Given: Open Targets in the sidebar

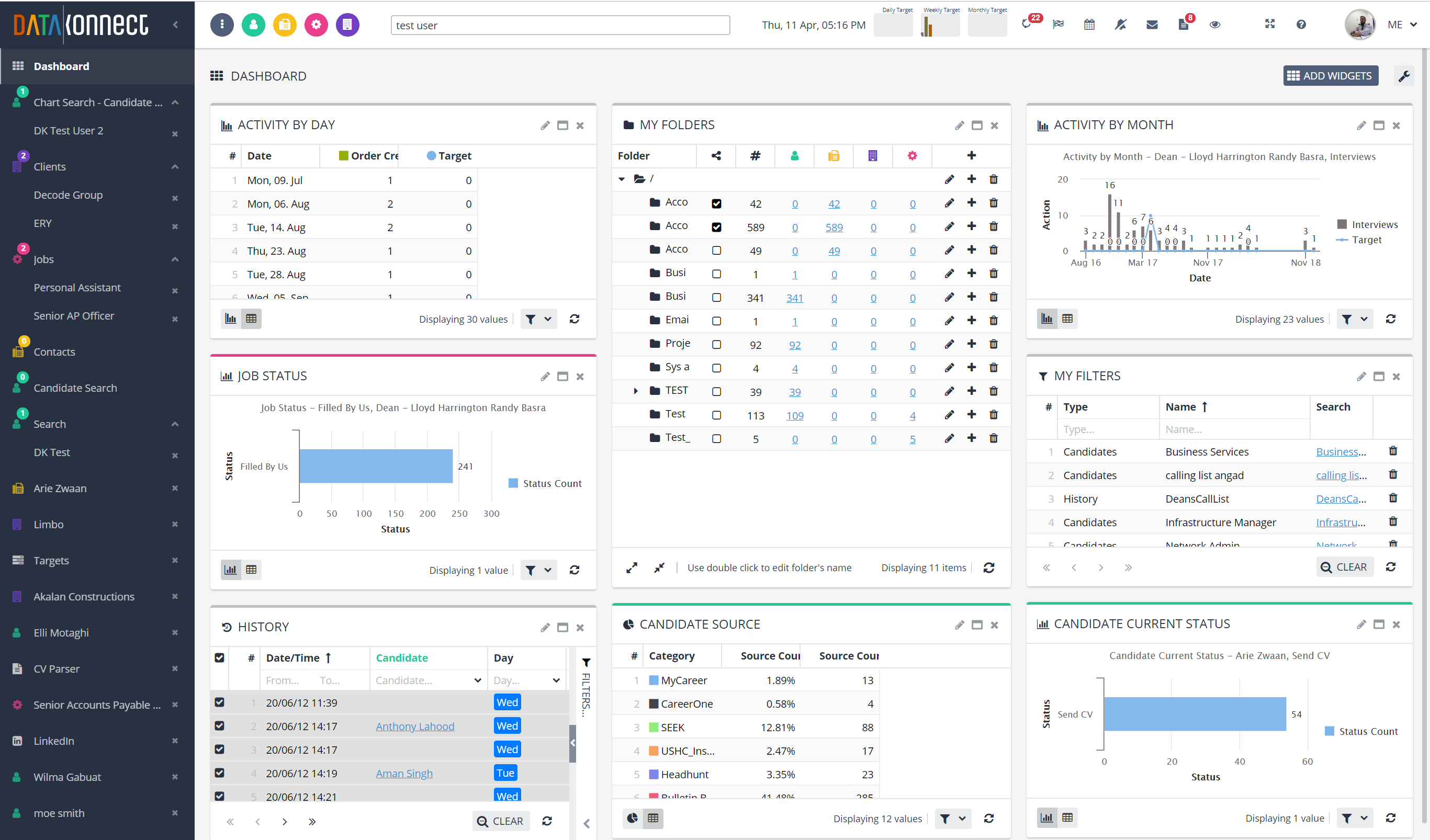Looking at the screenshot, I should coord(51,560).
